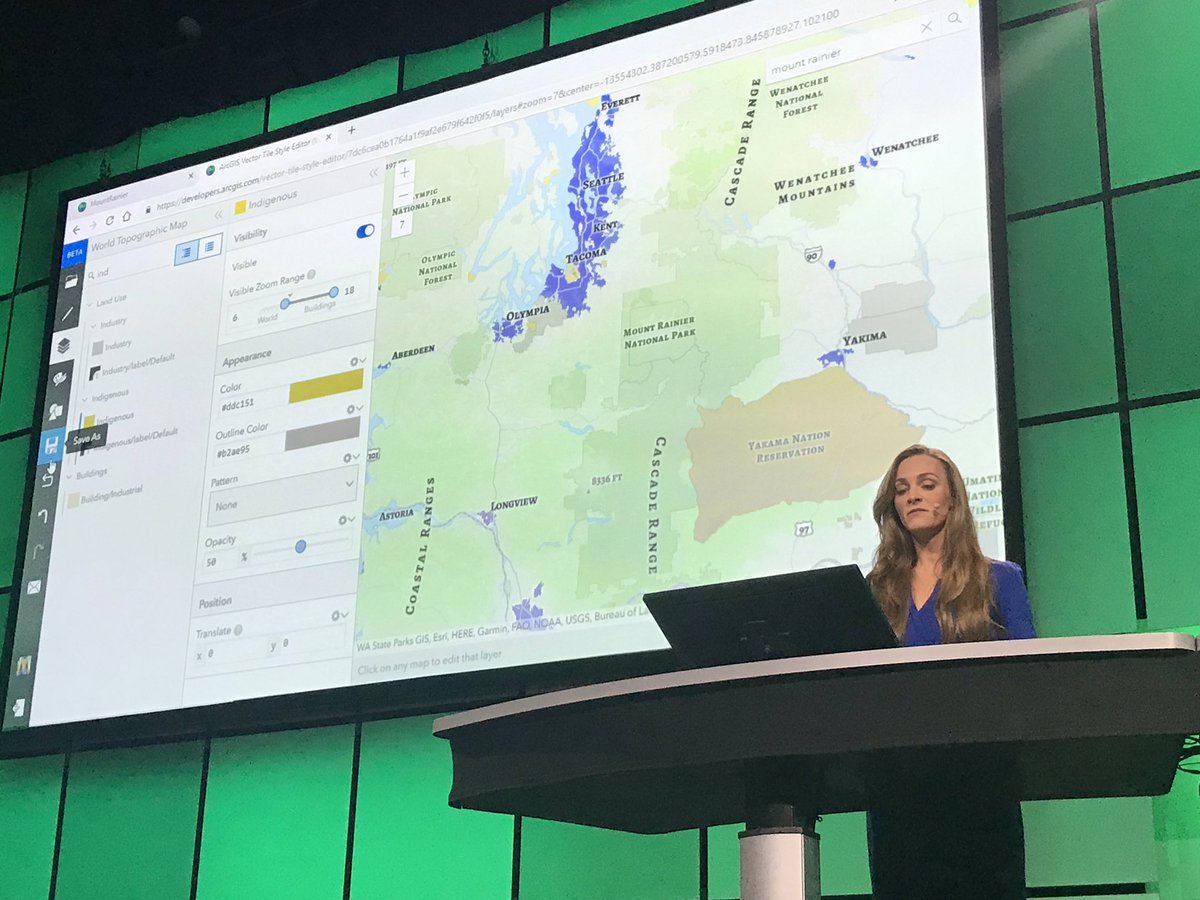Click the Yakima city label on map

point(863,338)
